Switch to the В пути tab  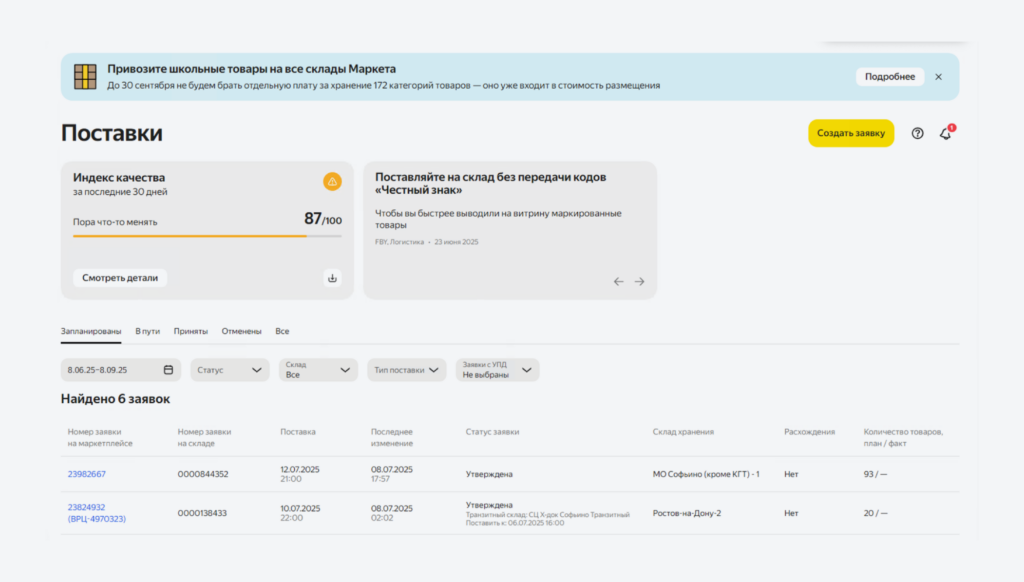click(147, 331)
